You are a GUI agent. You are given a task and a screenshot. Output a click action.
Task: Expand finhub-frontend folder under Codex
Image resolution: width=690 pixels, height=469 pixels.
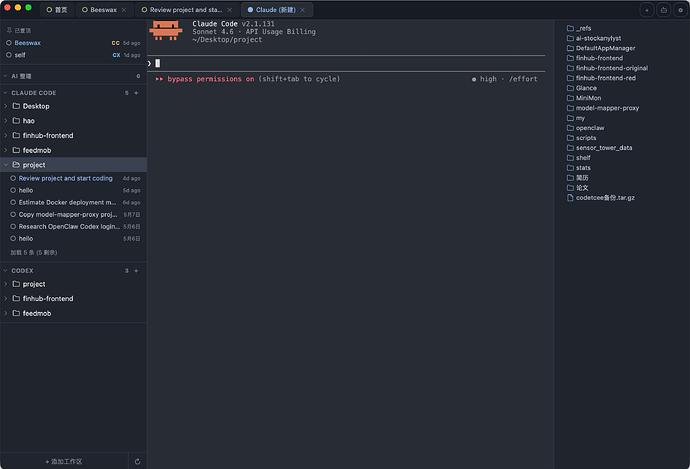click(6, 299)
